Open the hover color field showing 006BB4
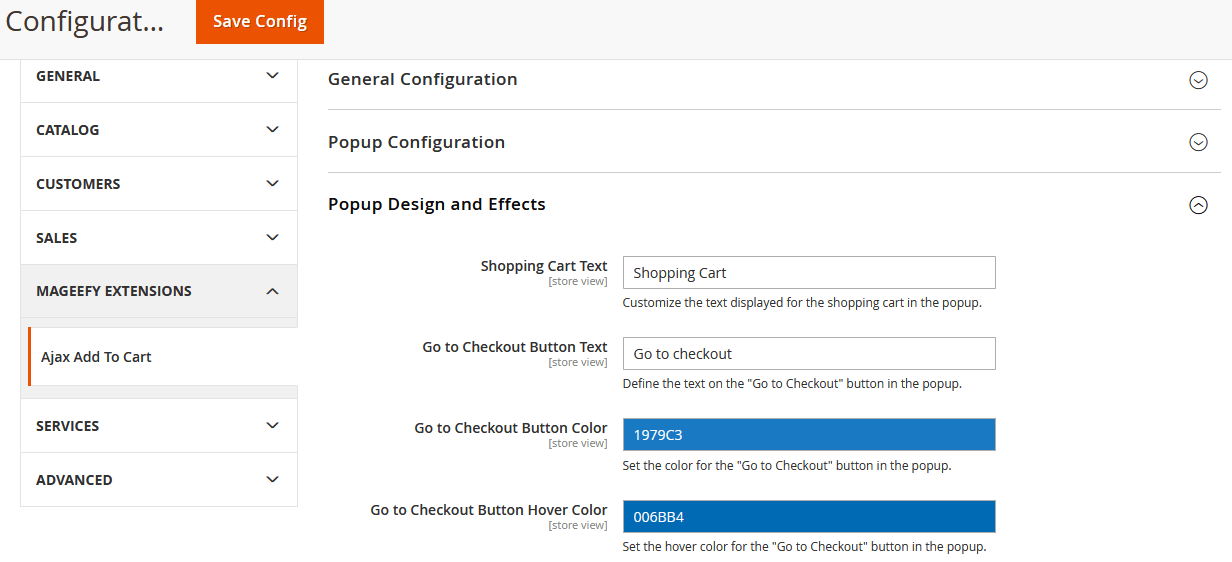This screenshot has width=1232, height=562. (x=808, y=517)
